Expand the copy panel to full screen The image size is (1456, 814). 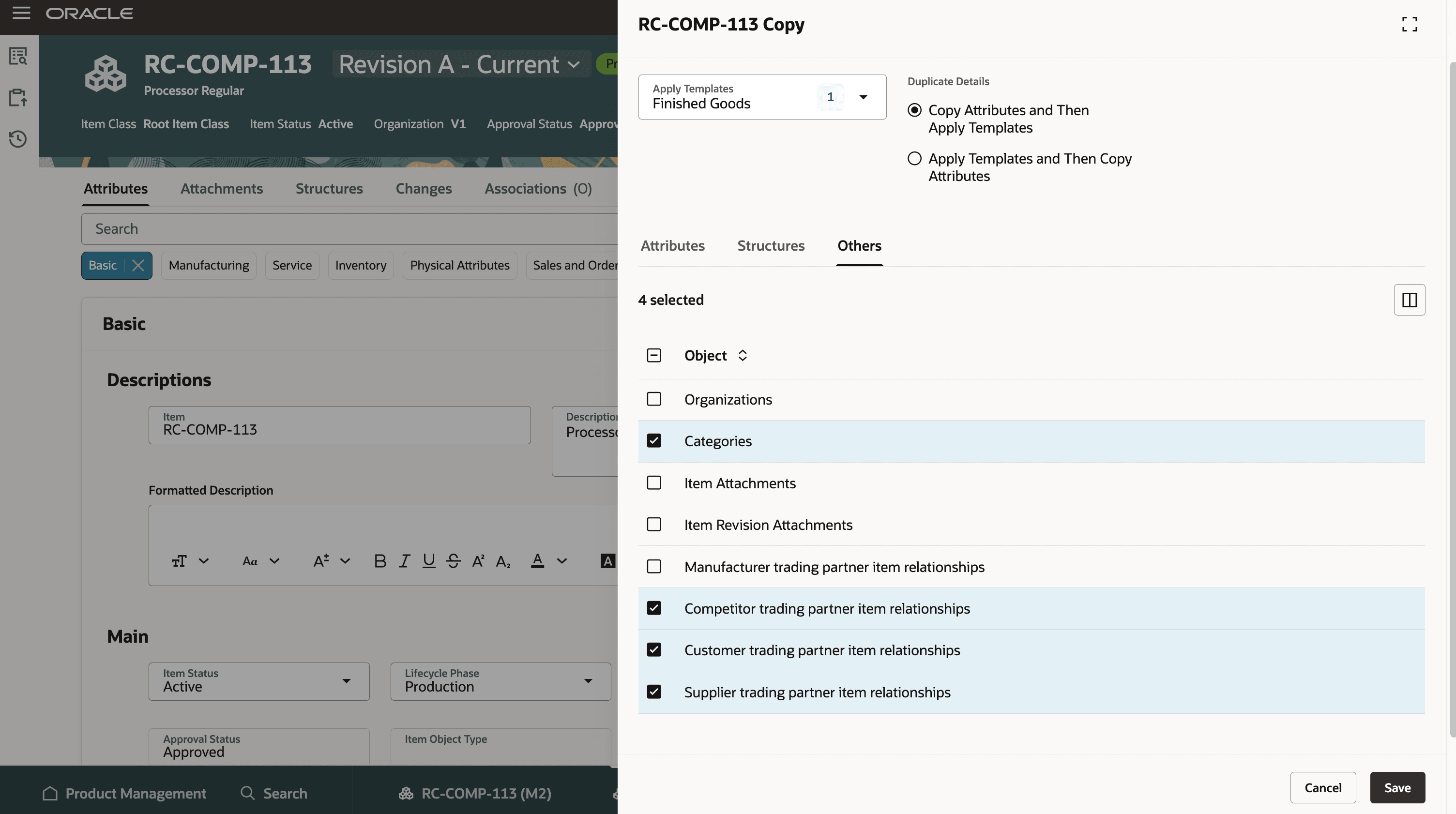point(1409,24)
